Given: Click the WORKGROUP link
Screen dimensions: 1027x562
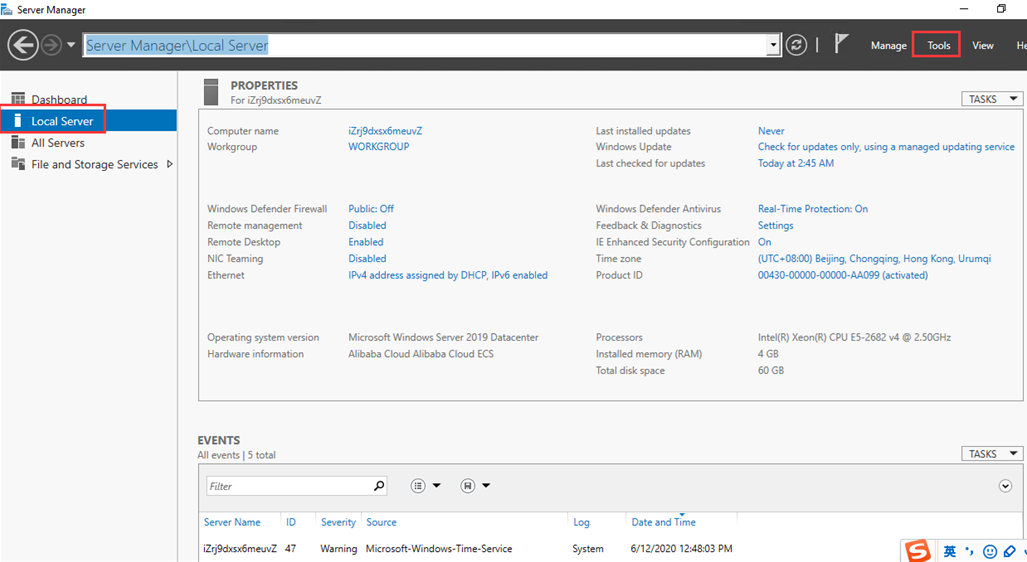Looking at the screenshot, I should [x=379, y=146].
